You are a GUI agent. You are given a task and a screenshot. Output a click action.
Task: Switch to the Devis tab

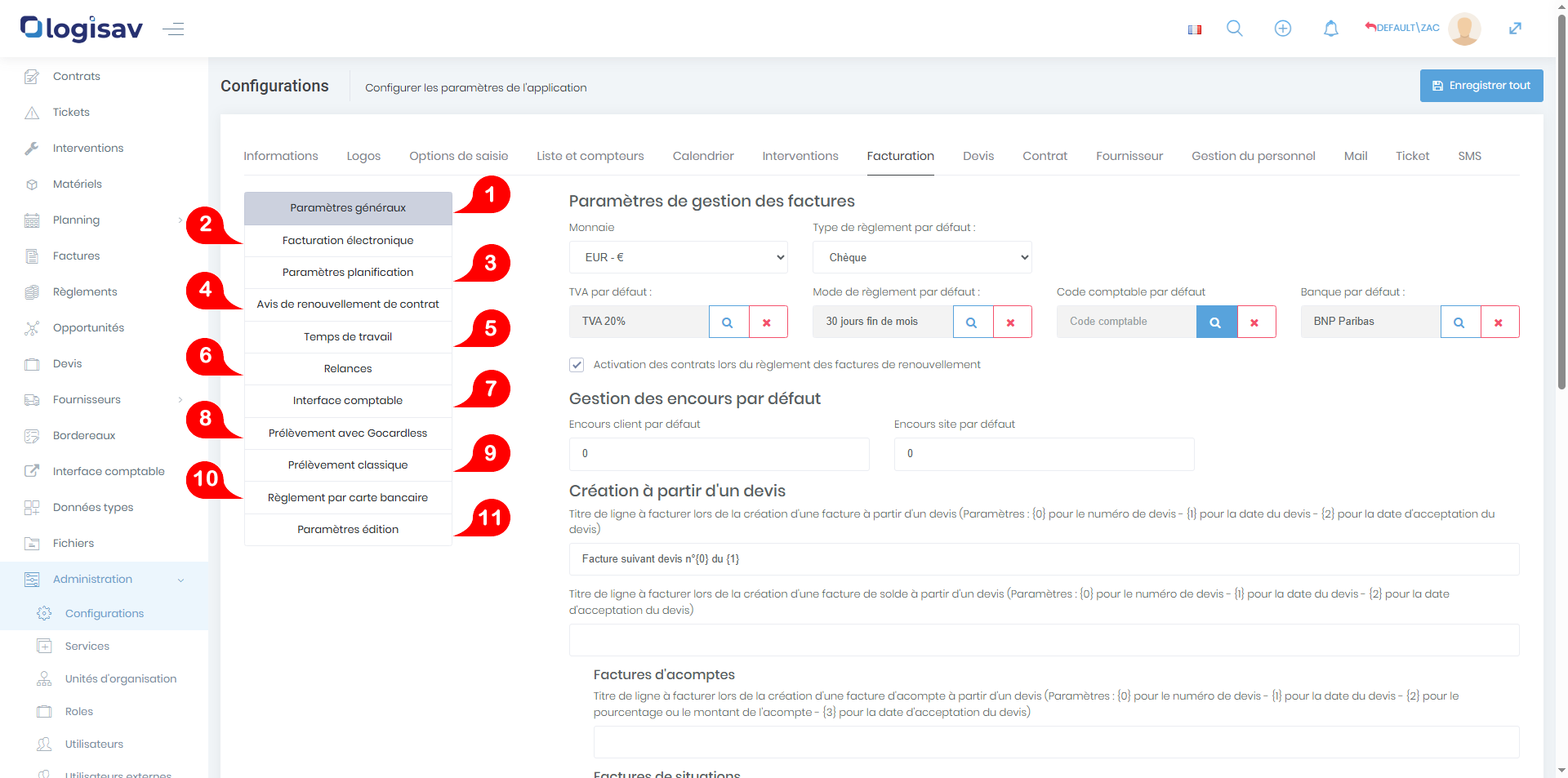click(978, 156)
